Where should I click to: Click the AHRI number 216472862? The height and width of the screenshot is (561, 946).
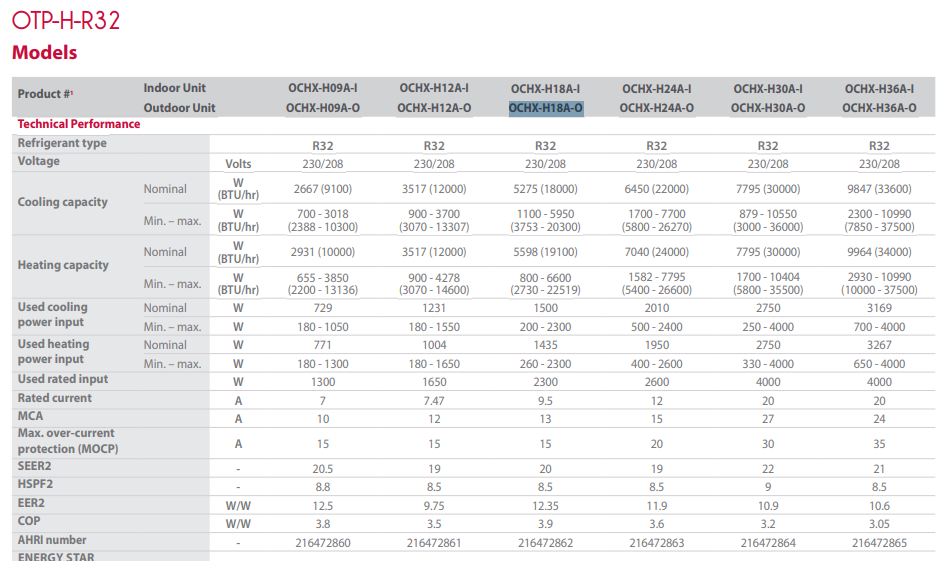(545, 542)
